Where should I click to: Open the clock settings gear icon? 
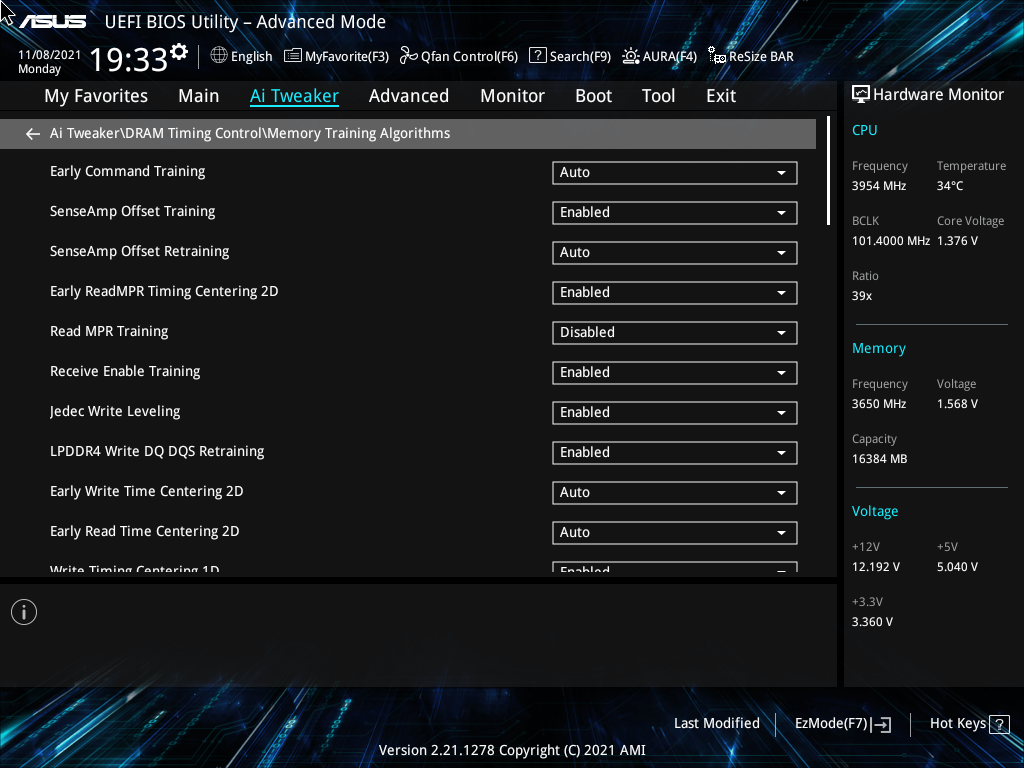(x=179, y=52)
